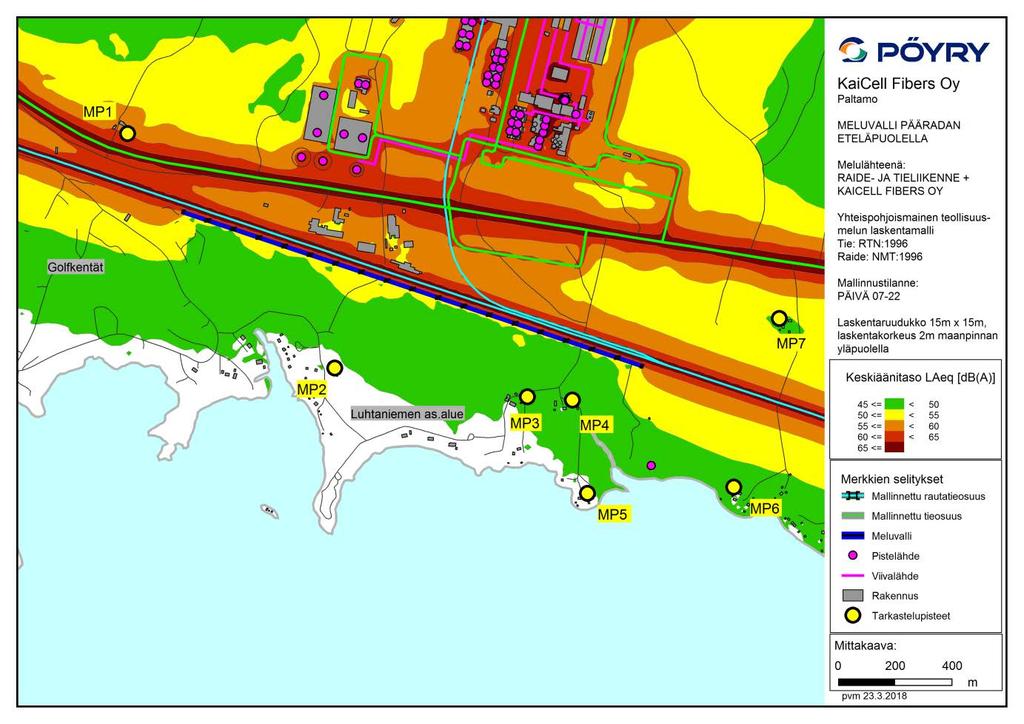This screenshot has height=724, width=1024.
Task: Click the MP6 observation point marker
Action: point(734,487)
